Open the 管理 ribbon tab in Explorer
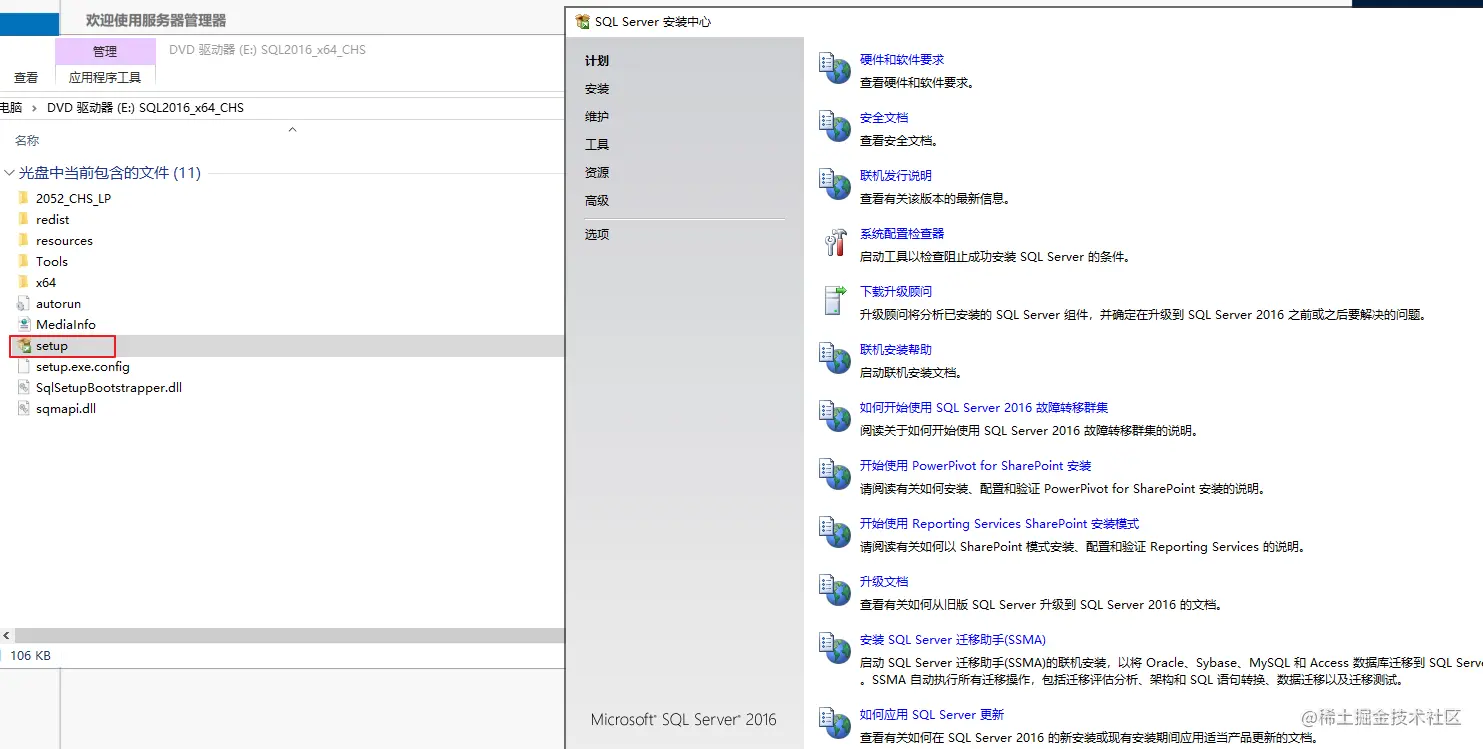Image resolution: width=1483 pixels, height=749 pixels. coord(105,51)
